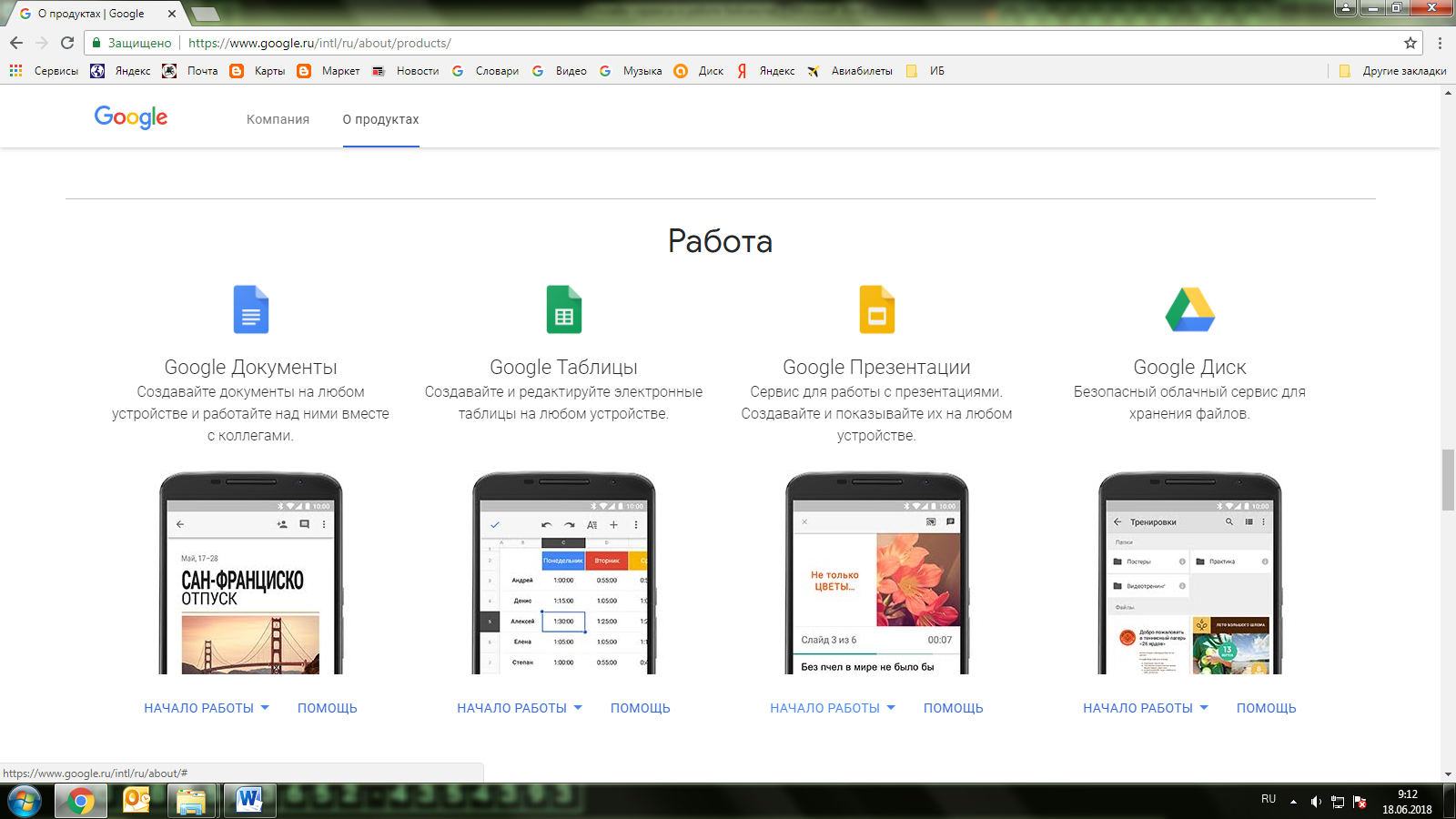This screenshot has width=1456, height=819.
Task: Open the Action Center flag icon
Action: [x=1360, y=802]
